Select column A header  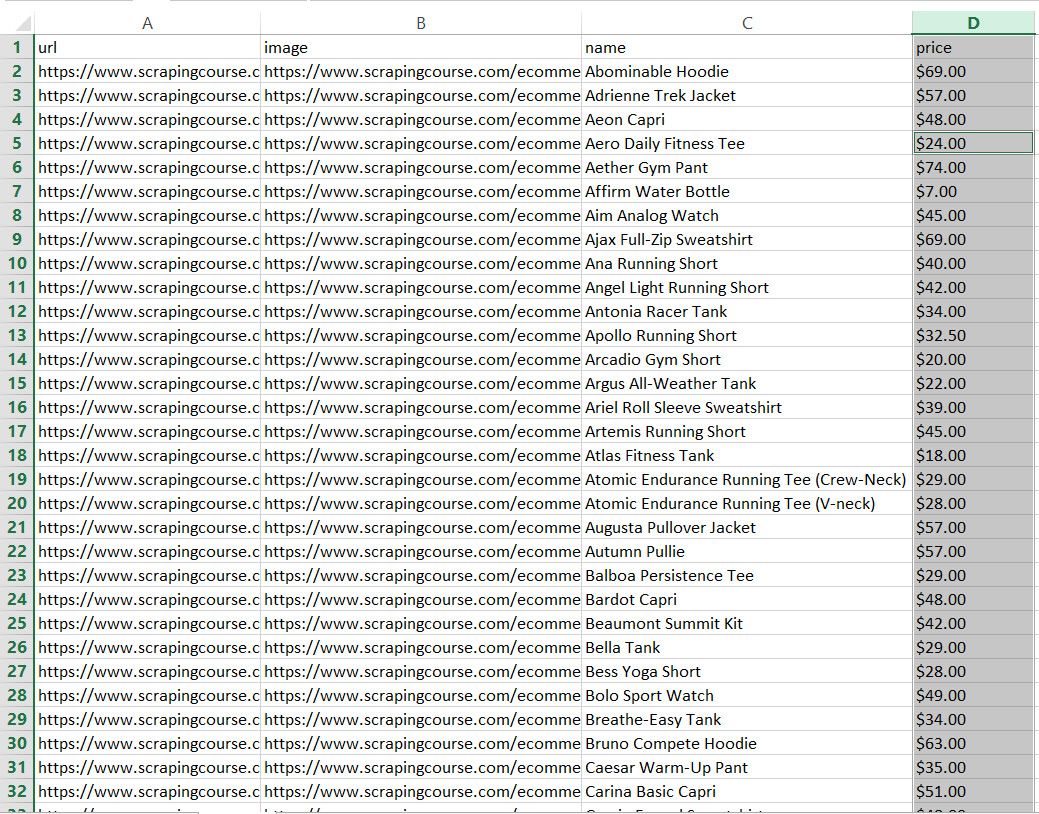click(x=147, y=23)
